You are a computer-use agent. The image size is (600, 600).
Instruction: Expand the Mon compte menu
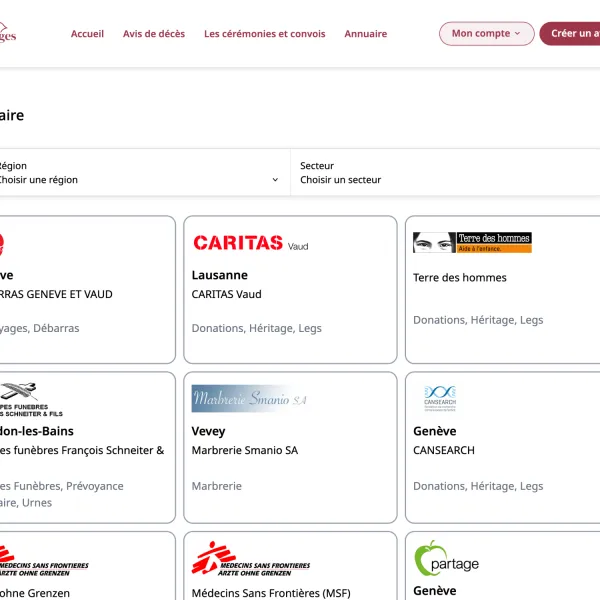click(x=485, y=34)
